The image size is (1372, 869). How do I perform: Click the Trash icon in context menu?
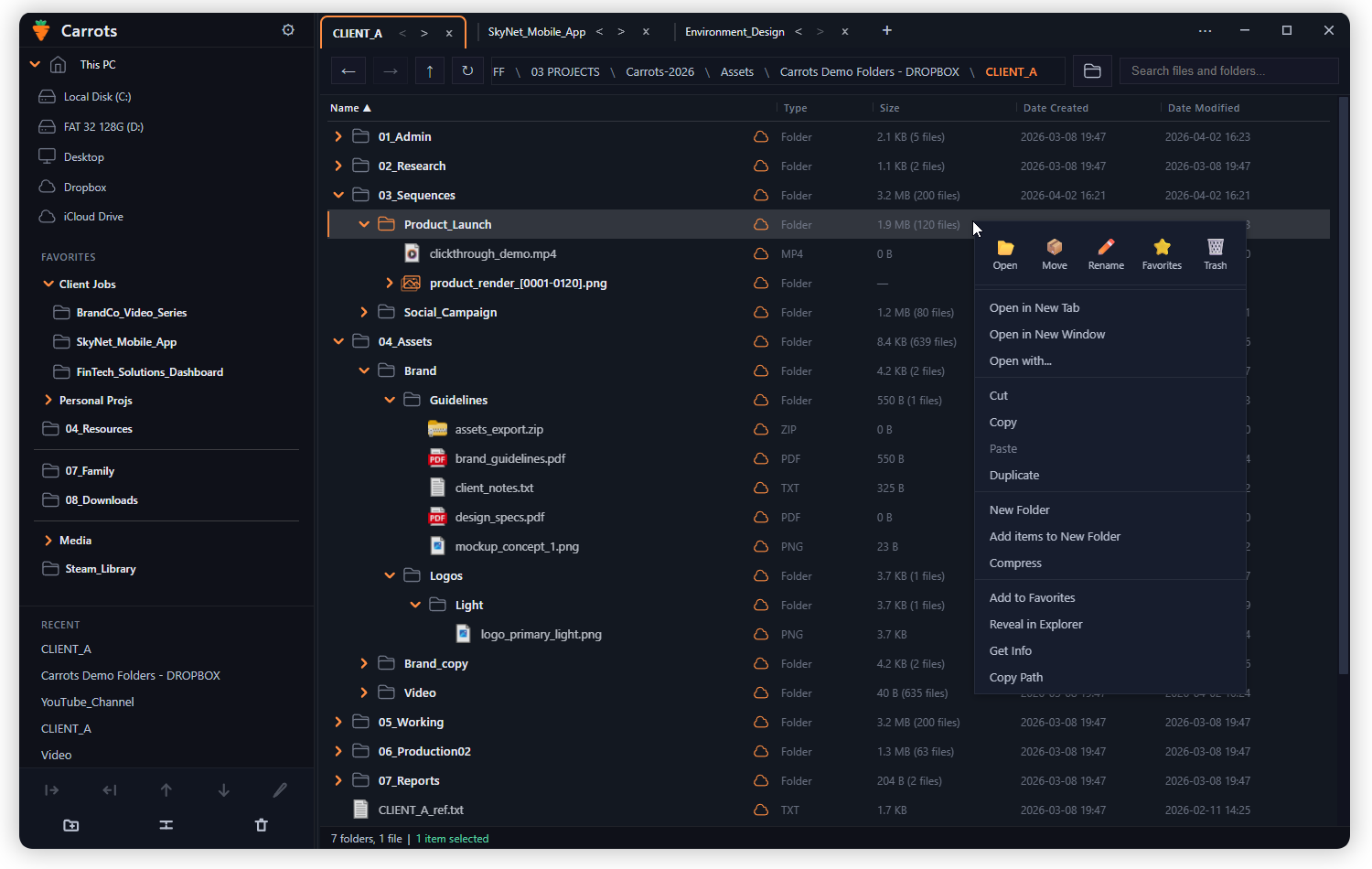tap(1215, 248)
